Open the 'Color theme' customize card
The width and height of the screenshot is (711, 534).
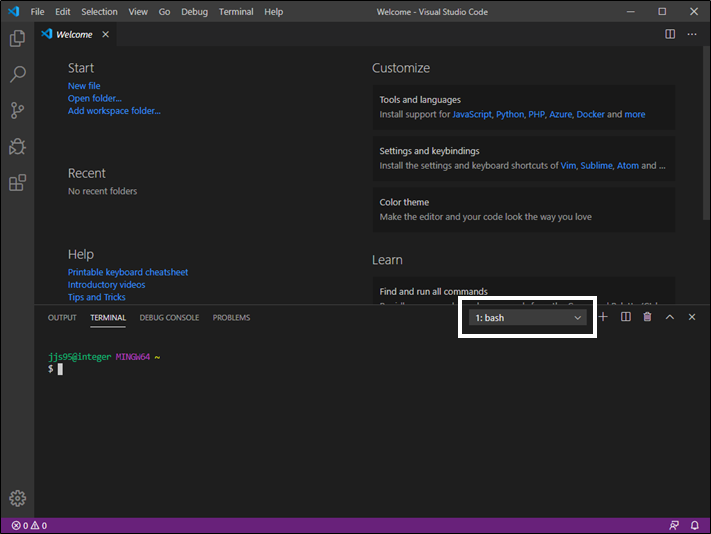click(524, 210)
